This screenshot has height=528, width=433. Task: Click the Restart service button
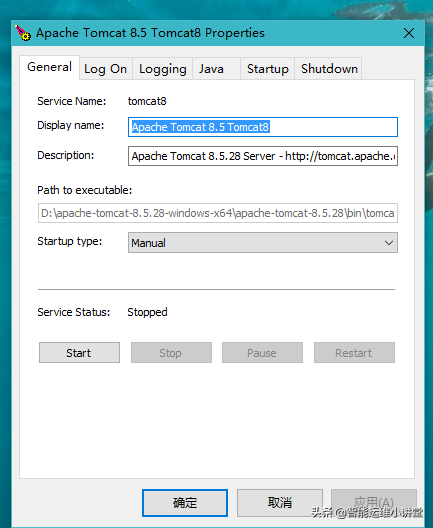[x=354, y=353]
